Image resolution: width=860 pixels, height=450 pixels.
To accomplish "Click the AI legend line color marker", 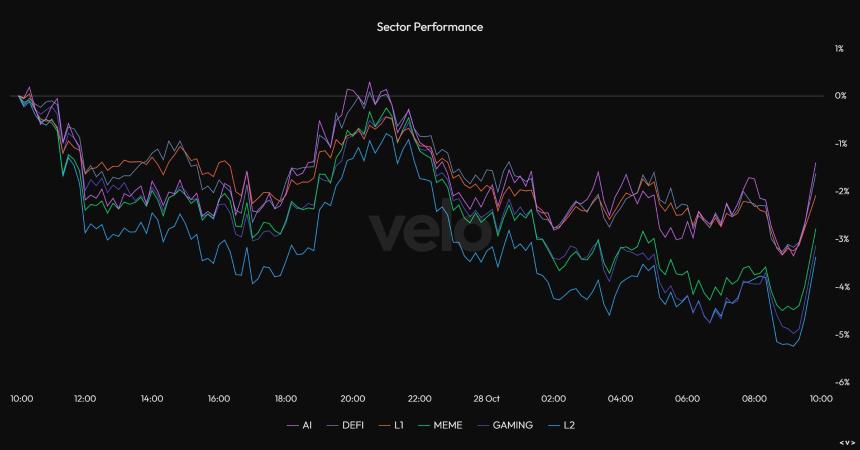I will (x=293, y=425).
